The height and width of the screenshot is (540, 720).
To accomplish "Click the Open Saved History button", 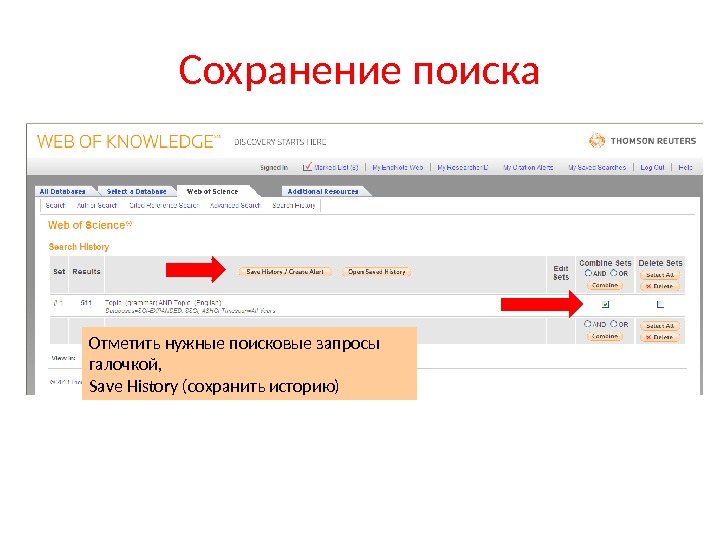I will (377, 272).
